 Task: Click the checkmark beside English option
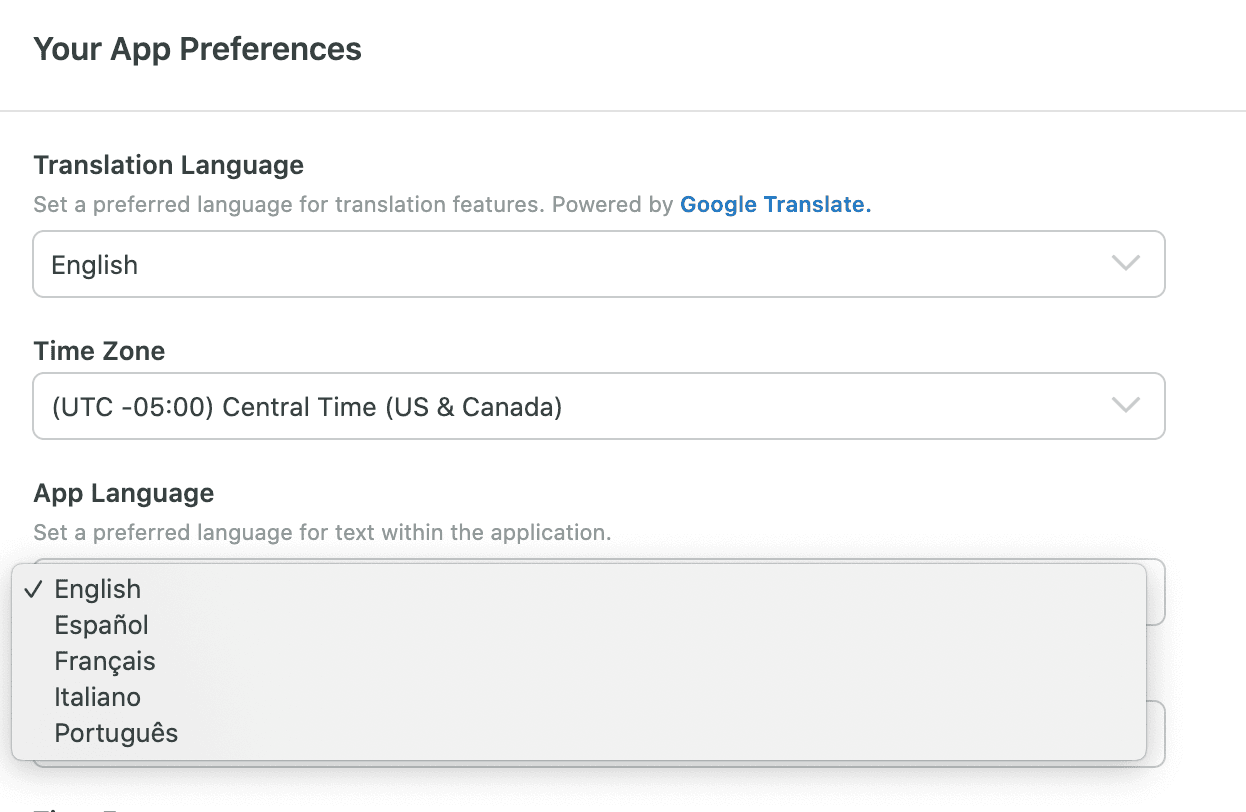click(33, 589)
